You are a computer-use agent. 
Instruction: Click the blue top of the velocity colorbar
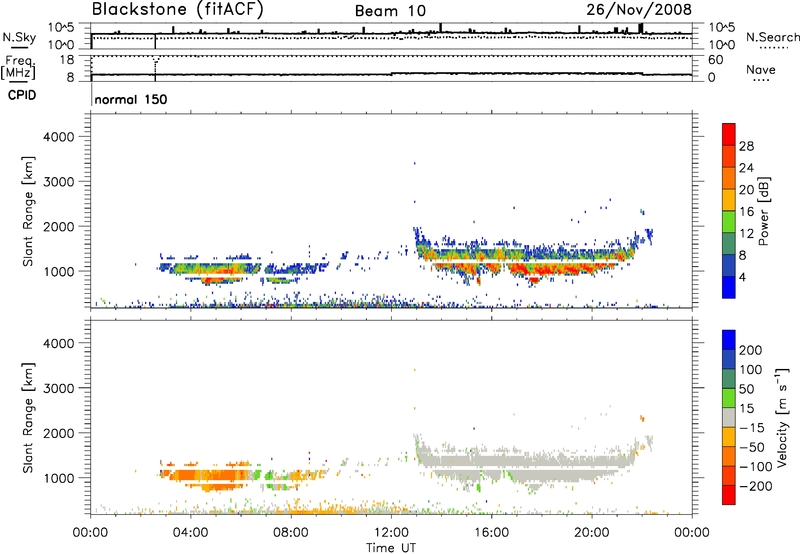click(x=729, y=340)
